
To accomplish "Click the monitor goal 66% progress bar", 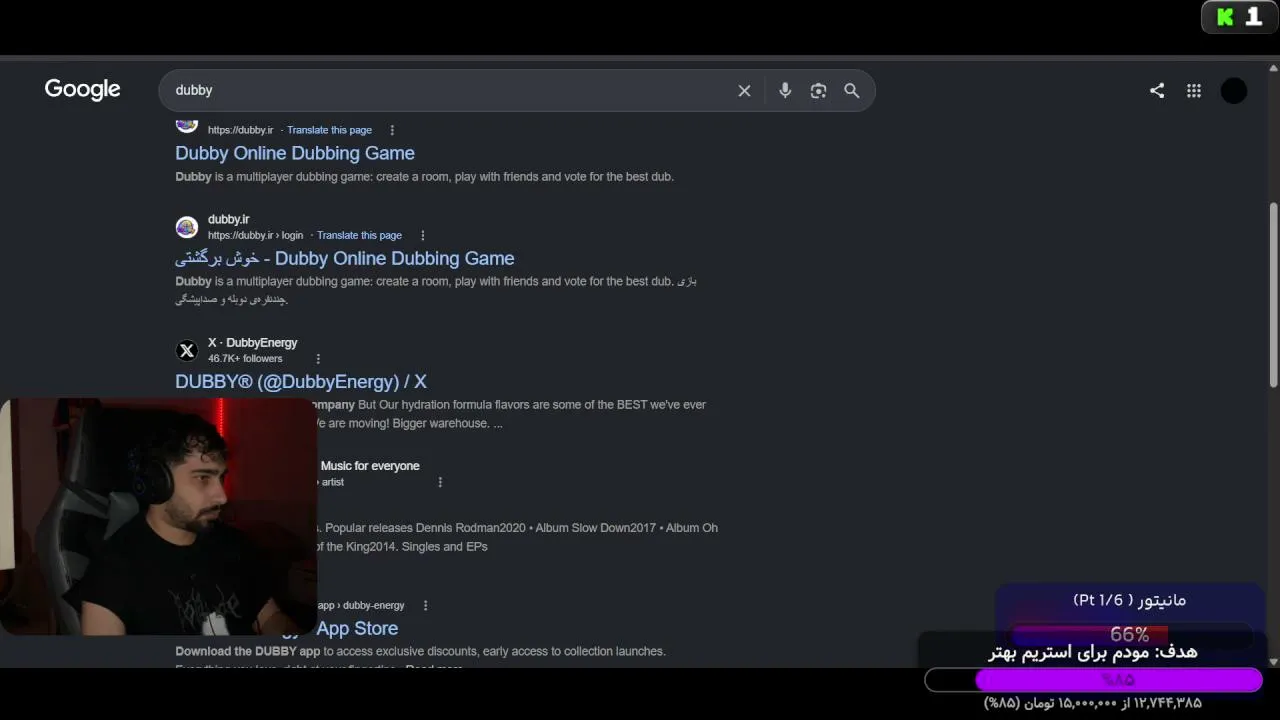I will (1130, 635).
